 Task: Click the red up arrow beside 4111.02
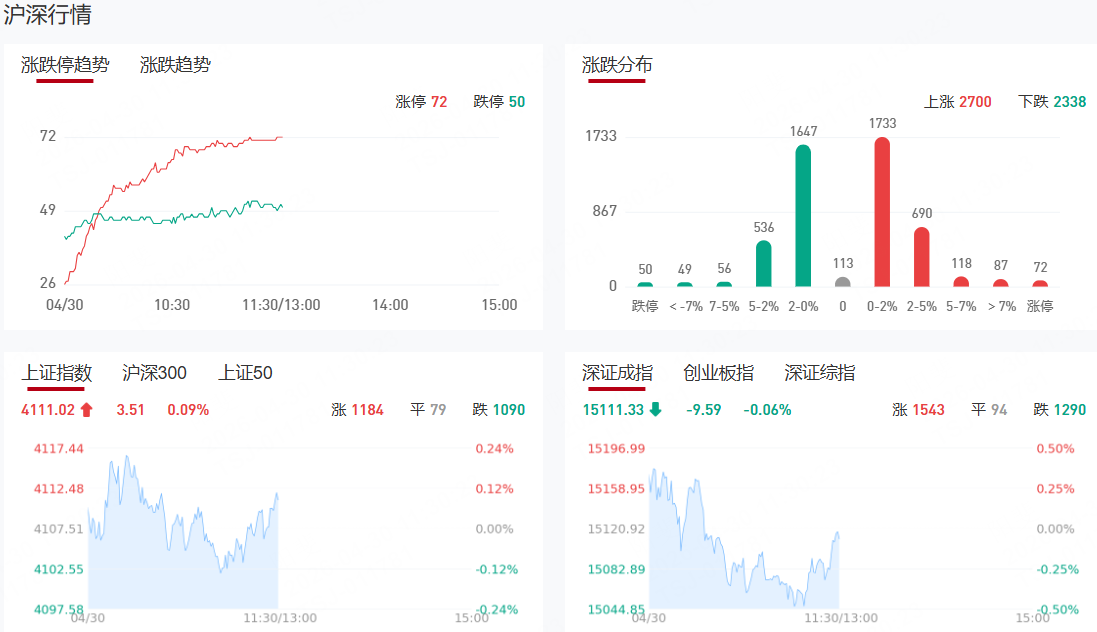pyautogui.click(x=86, y=409)
